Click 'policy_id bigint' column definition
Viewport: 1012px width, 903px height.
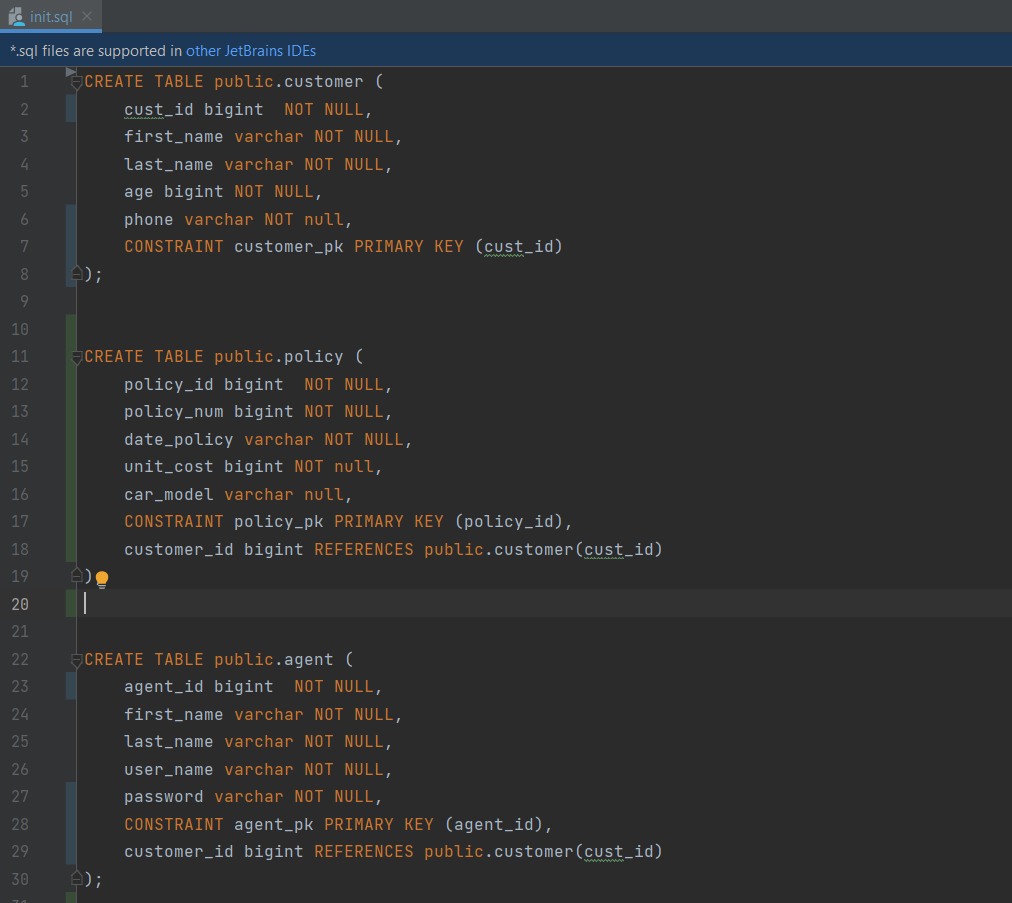click(x=203, y=385)
